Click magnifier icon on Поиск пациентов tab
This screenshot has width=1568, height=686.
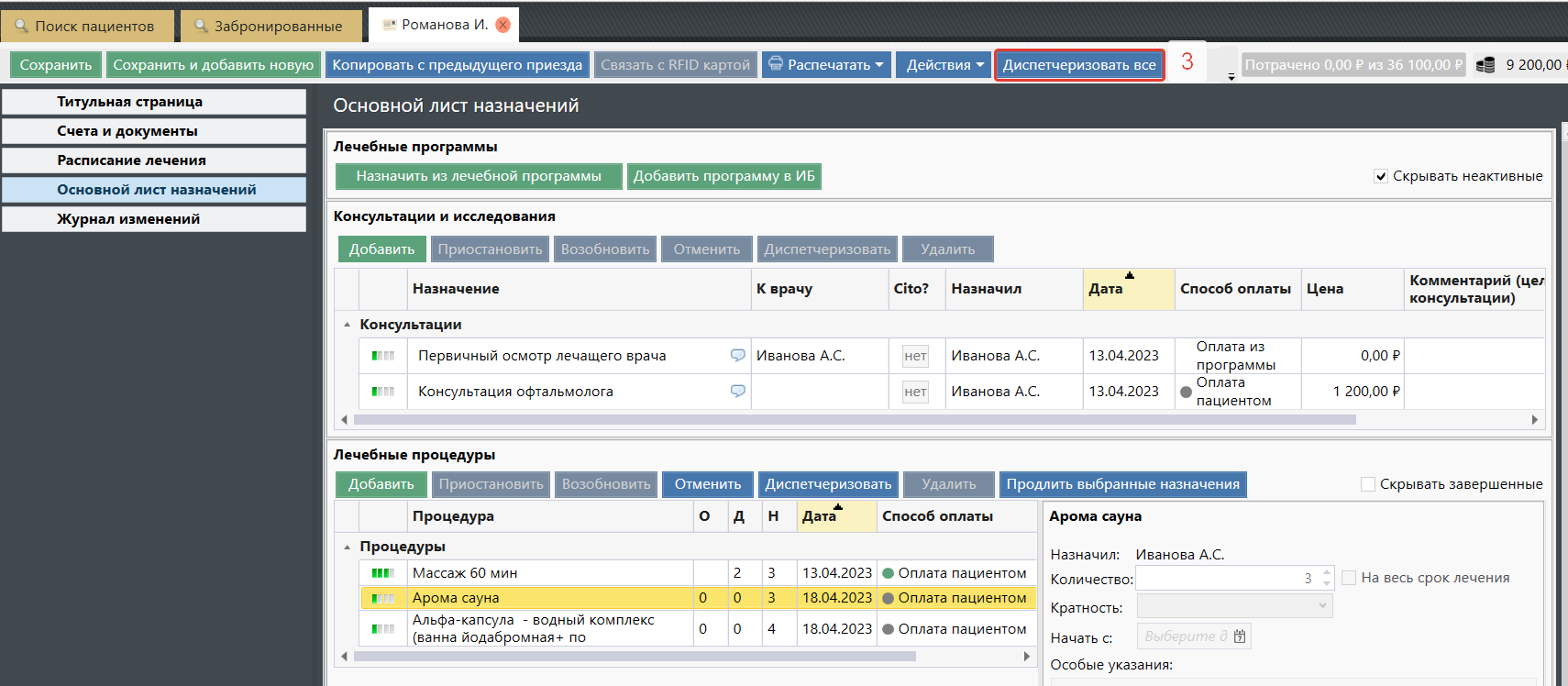click(x=22, y=26)
